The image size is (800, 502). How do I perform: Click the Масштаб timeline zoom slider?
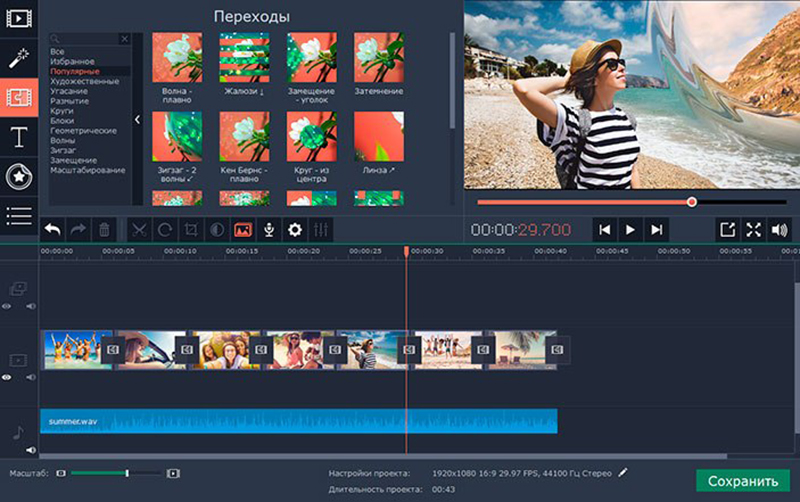point(116,473)
